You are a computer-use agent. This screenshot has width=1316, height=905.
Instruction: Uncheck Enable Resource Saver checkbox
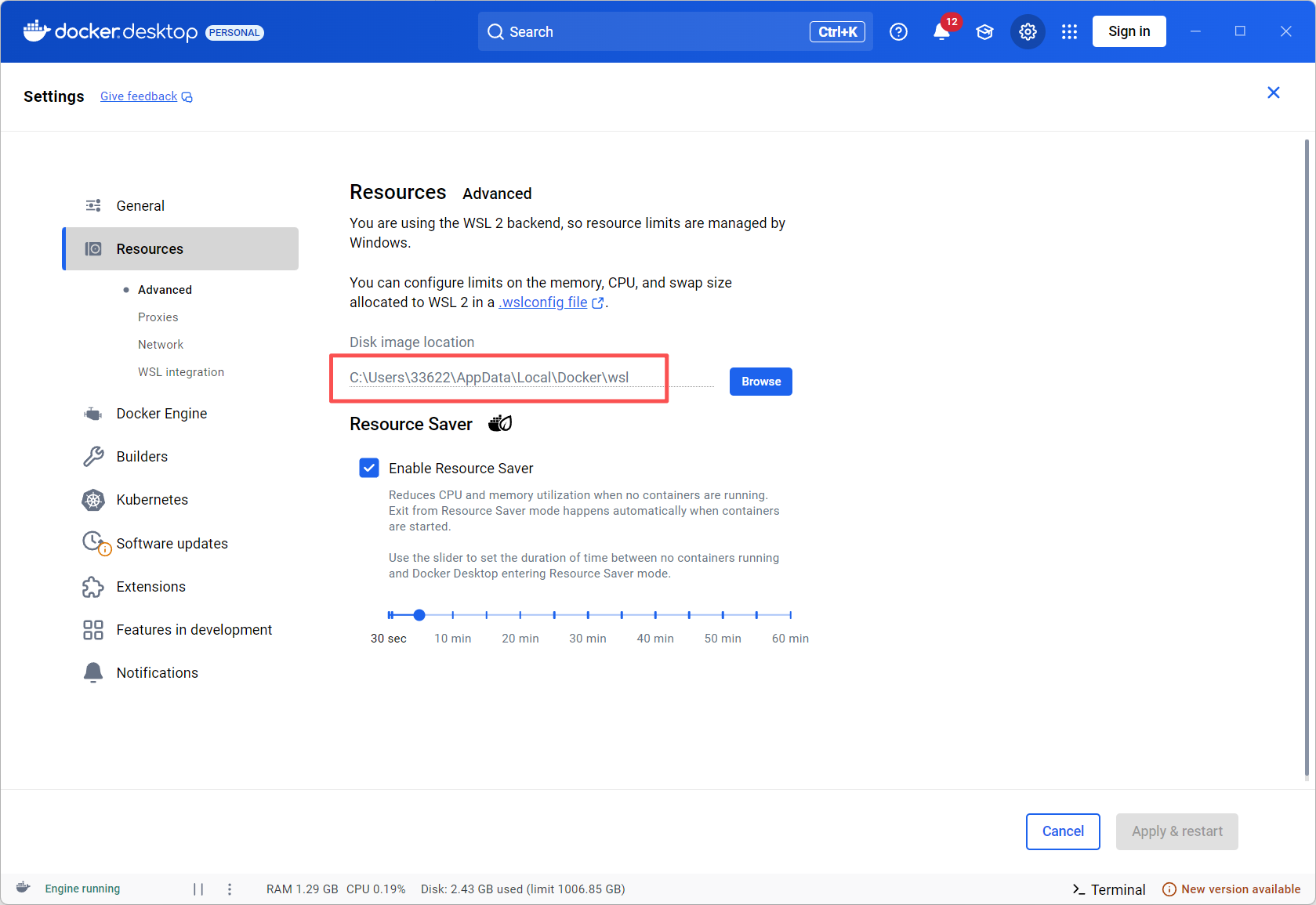[369, 468]
